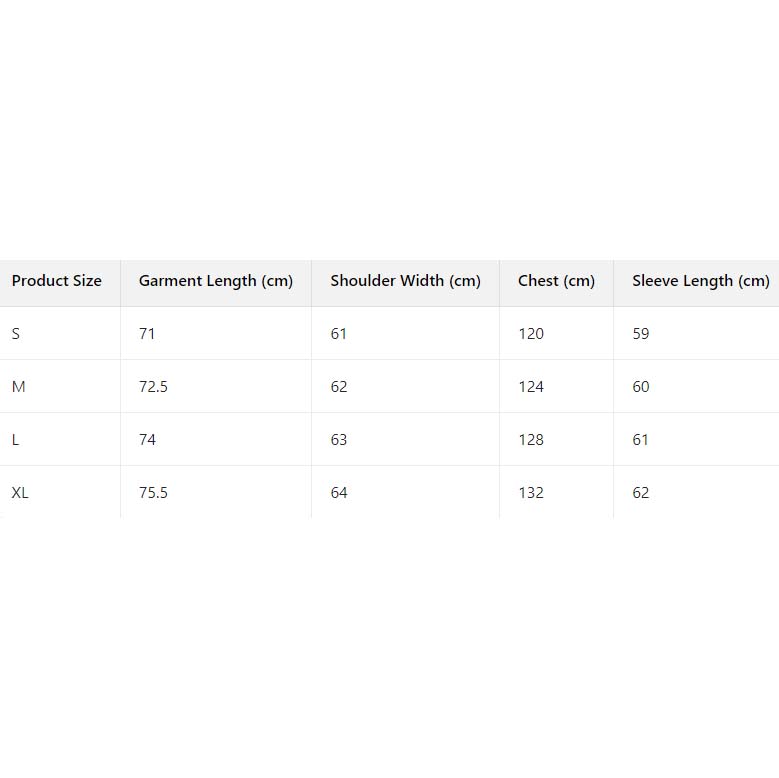
Task: Click the size S row label
Action: (16, 334)
